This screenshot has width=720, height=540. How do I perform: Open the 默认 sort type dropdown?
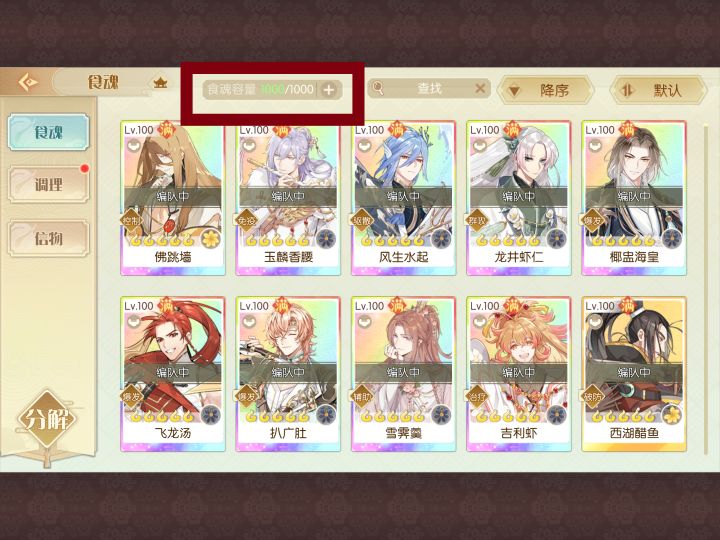coord(658,90)
